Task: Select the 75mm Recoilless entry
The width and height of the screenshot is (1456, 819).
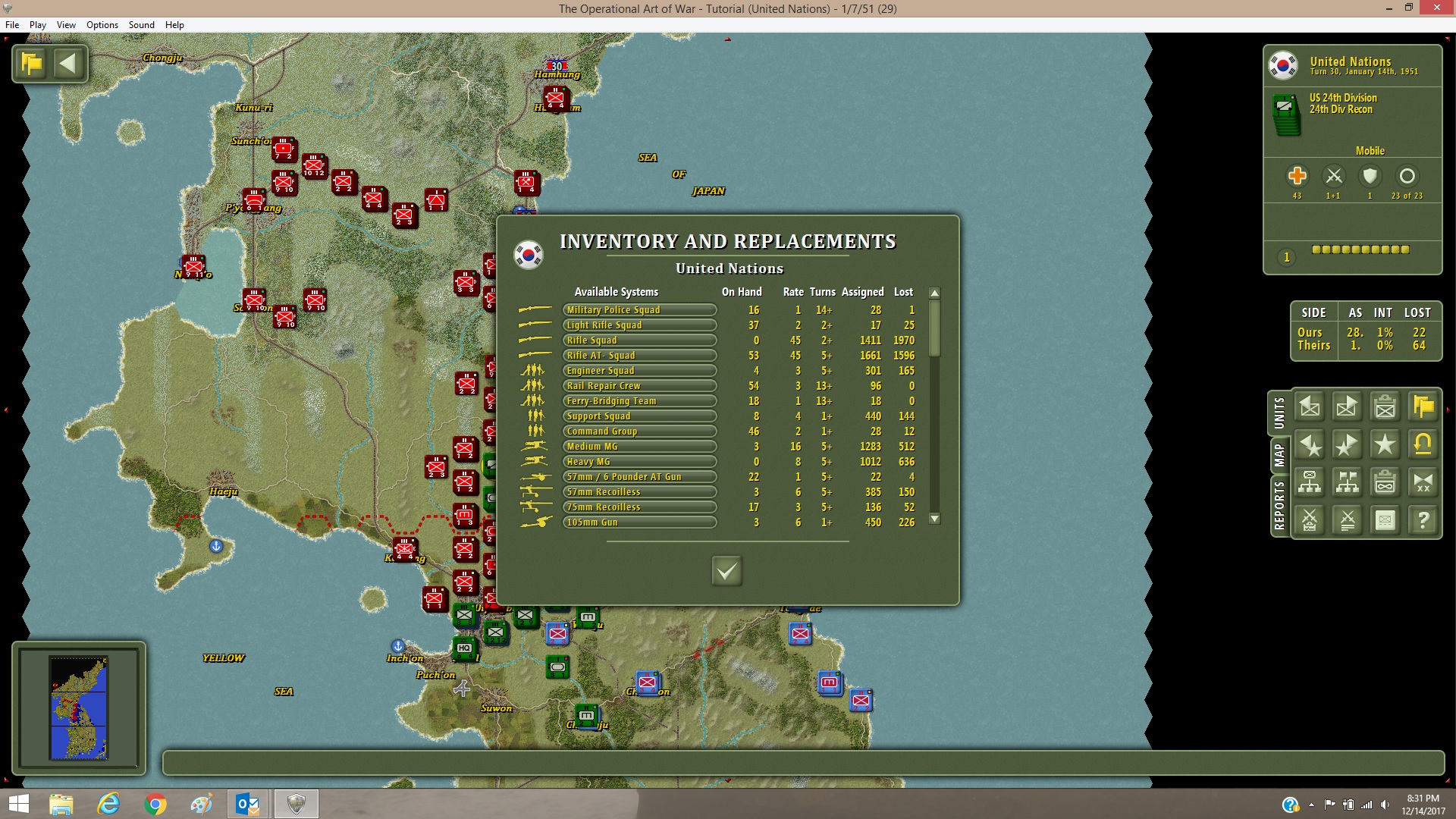Action: point(639,507)
